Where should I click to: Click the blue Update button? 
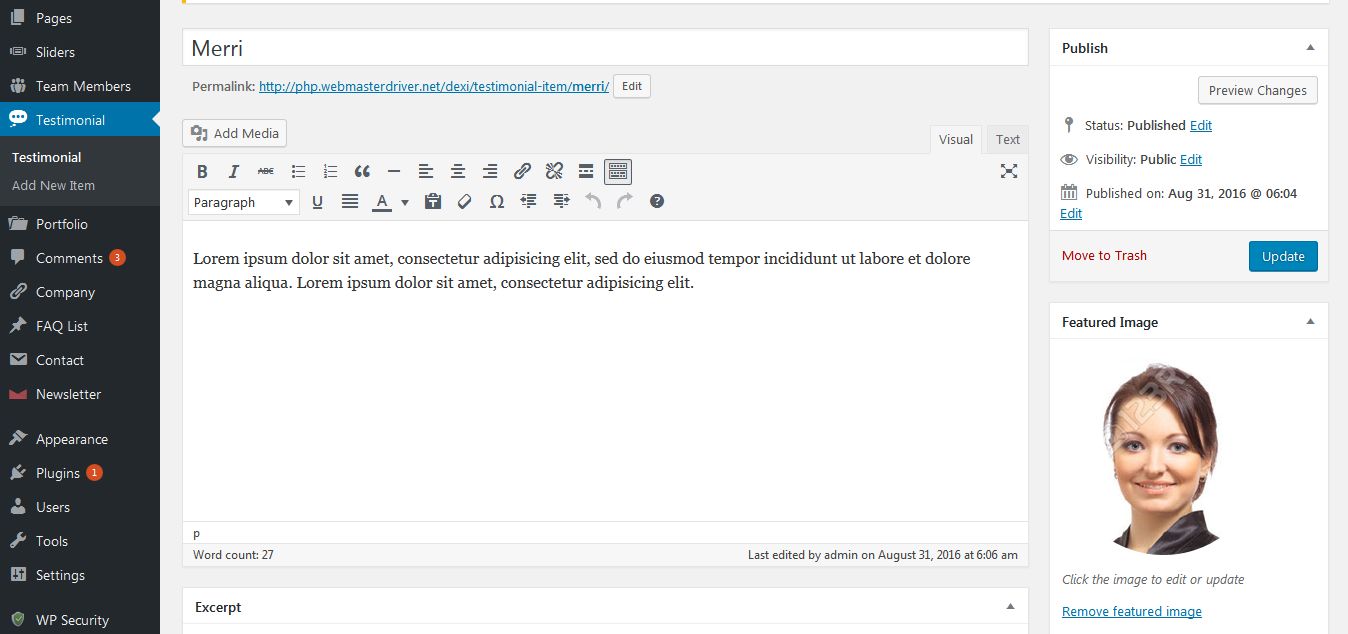pyautogui.click(x=1282, y=256)
